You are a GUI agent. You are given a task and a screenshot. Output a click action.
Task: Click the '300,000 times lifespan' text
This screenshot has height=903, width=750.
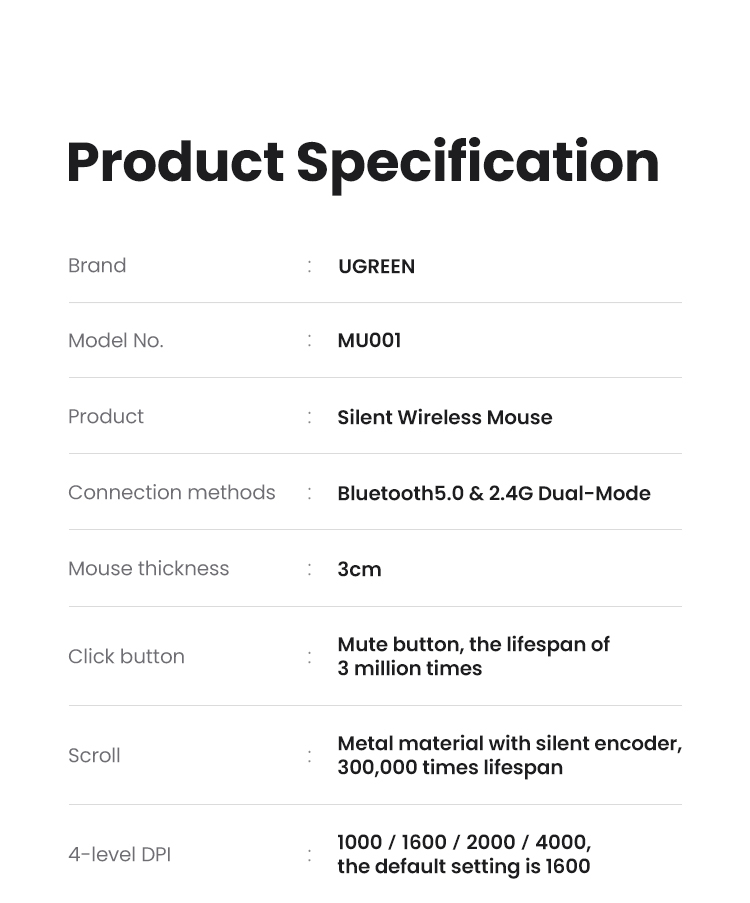tap(450, 768)
